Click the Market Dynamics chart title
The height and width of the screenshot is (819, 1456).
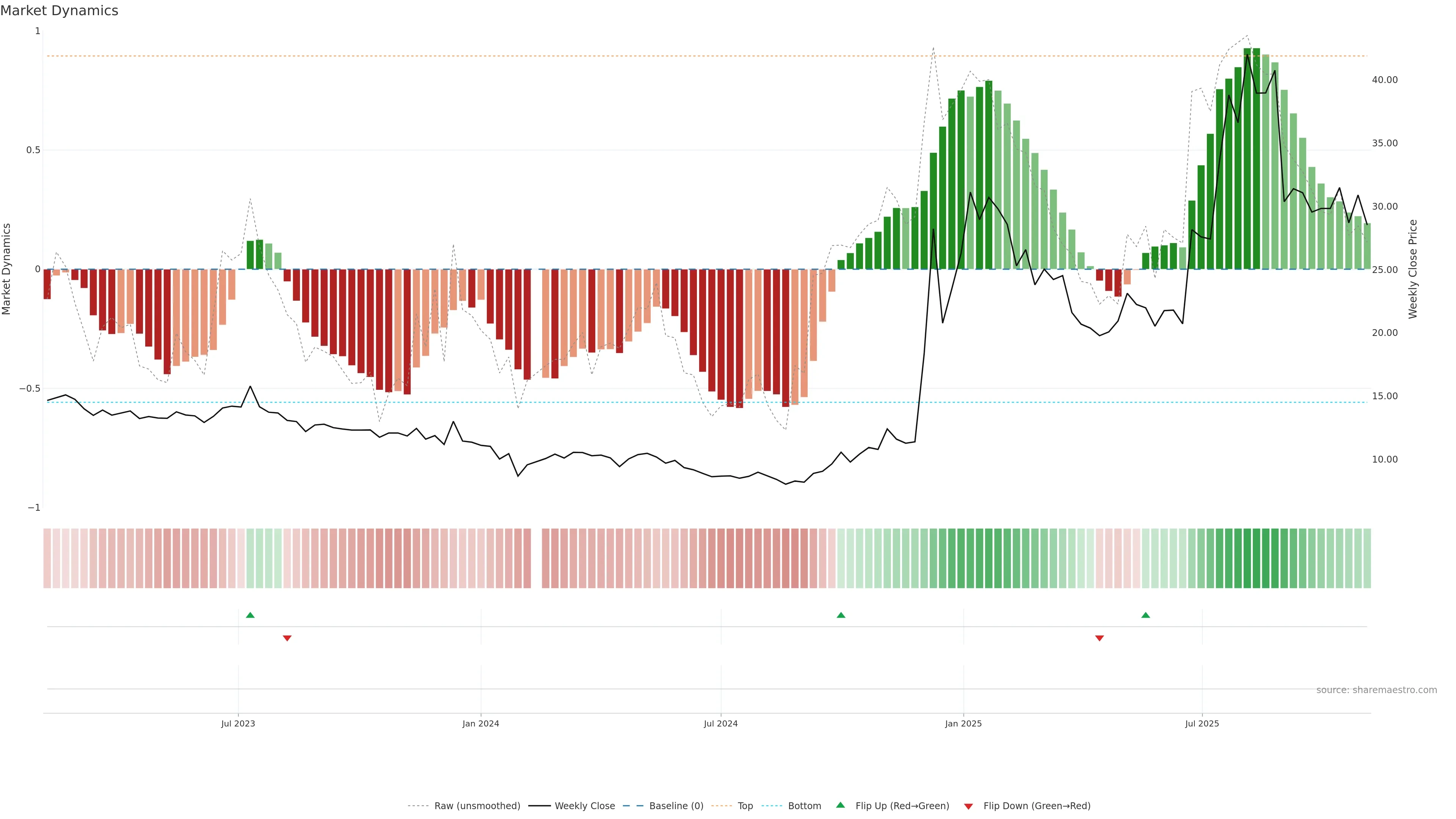pyautogui.click(x=60, y=11)
